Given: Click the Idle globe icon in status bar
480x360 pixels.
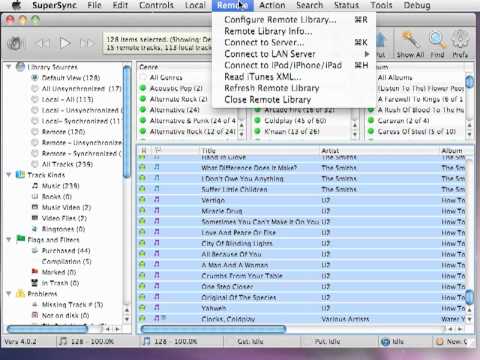Looking at the screenshot, I should tap(385, 342).
